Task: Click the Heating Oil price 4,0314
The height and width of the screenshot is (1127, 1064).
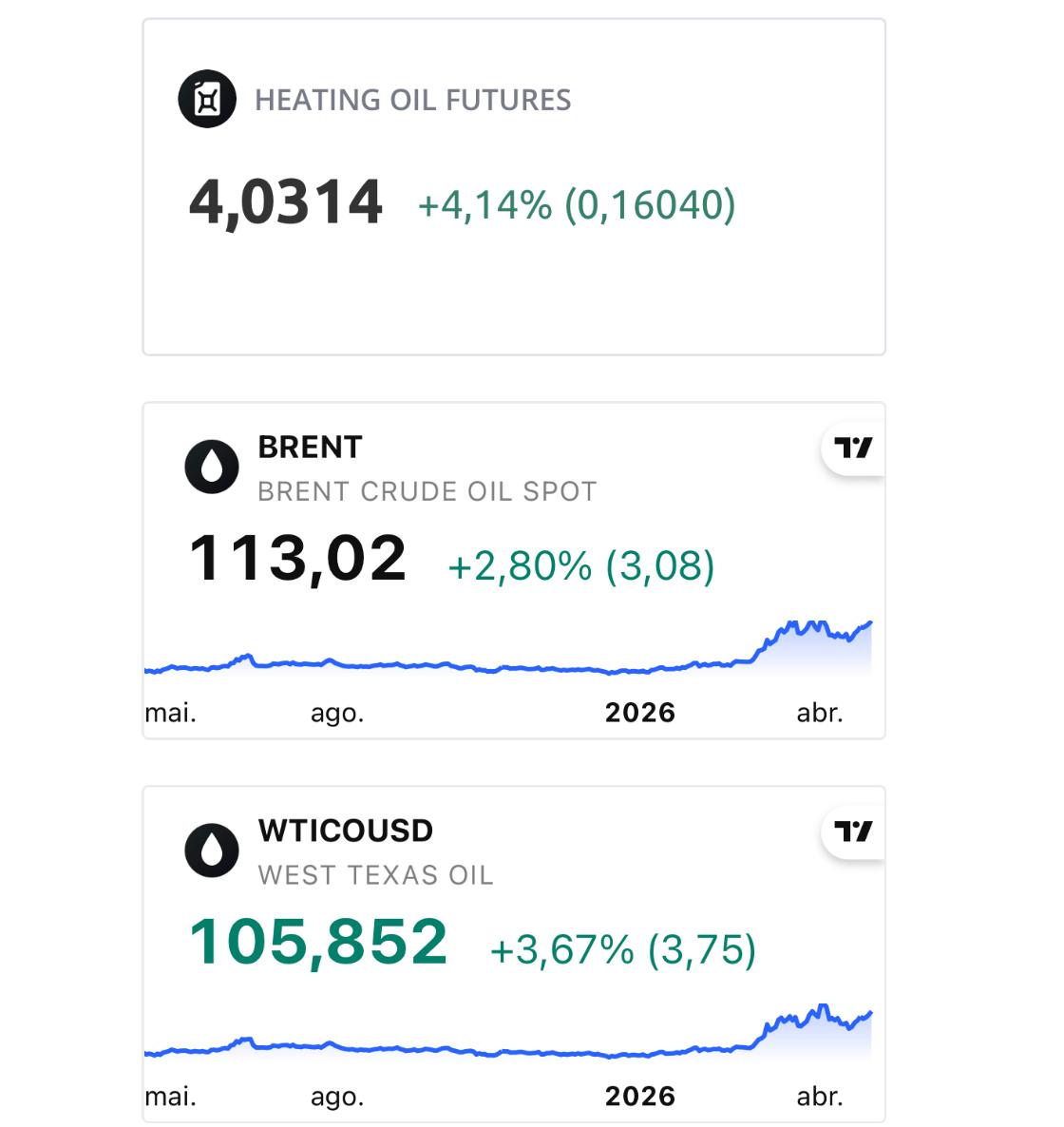Action: click(x=286, y=202)
